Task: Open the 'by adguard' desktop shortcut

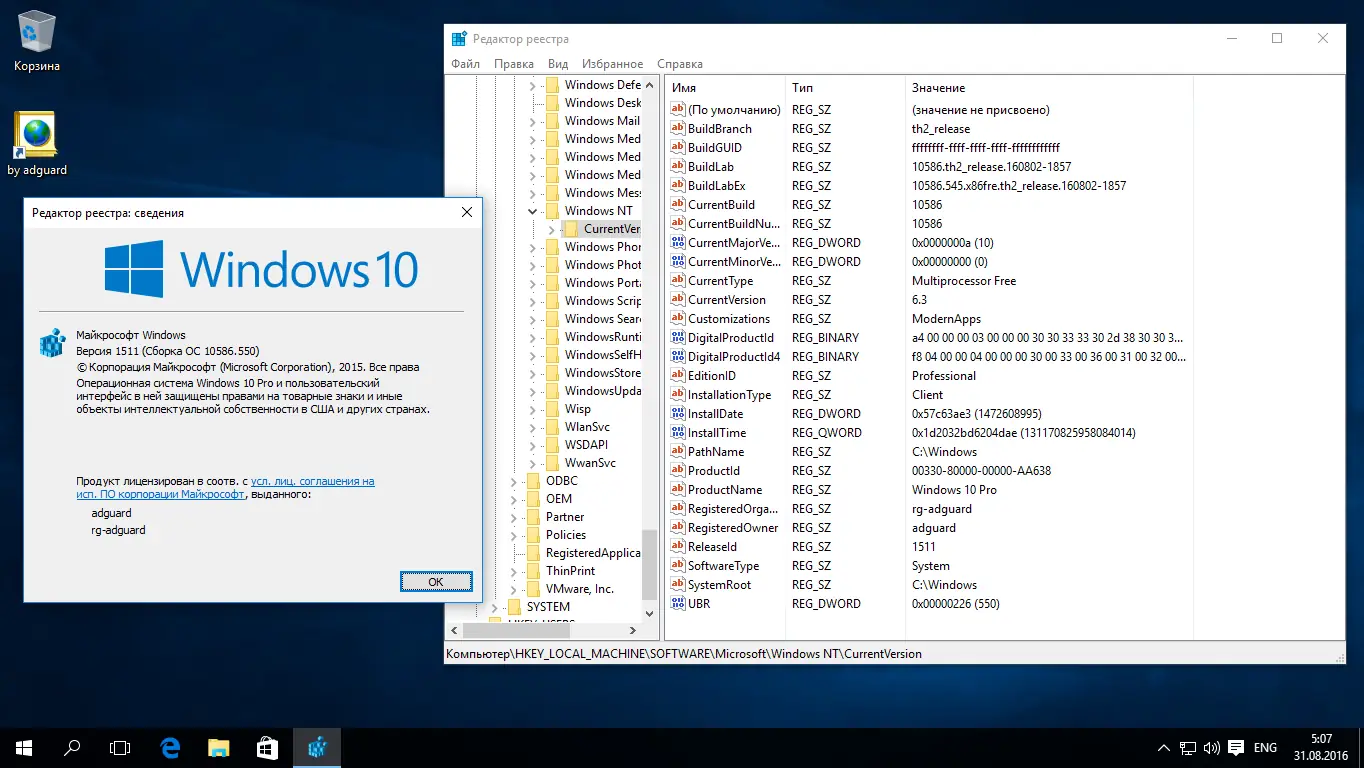Action: tap(37, 136)
